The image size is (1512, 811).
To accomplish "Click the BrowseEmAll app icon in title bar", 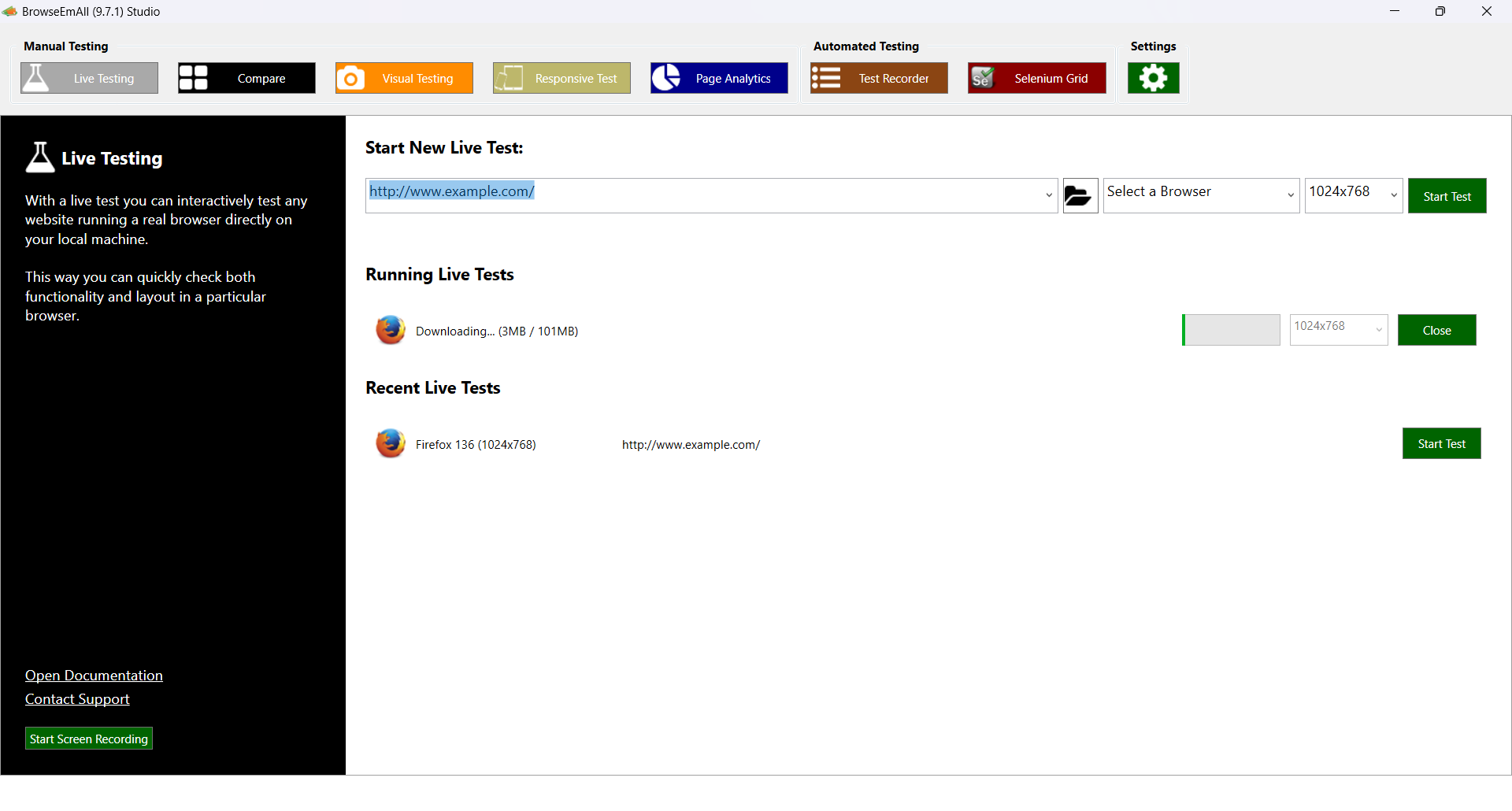I will click(9, 11).
